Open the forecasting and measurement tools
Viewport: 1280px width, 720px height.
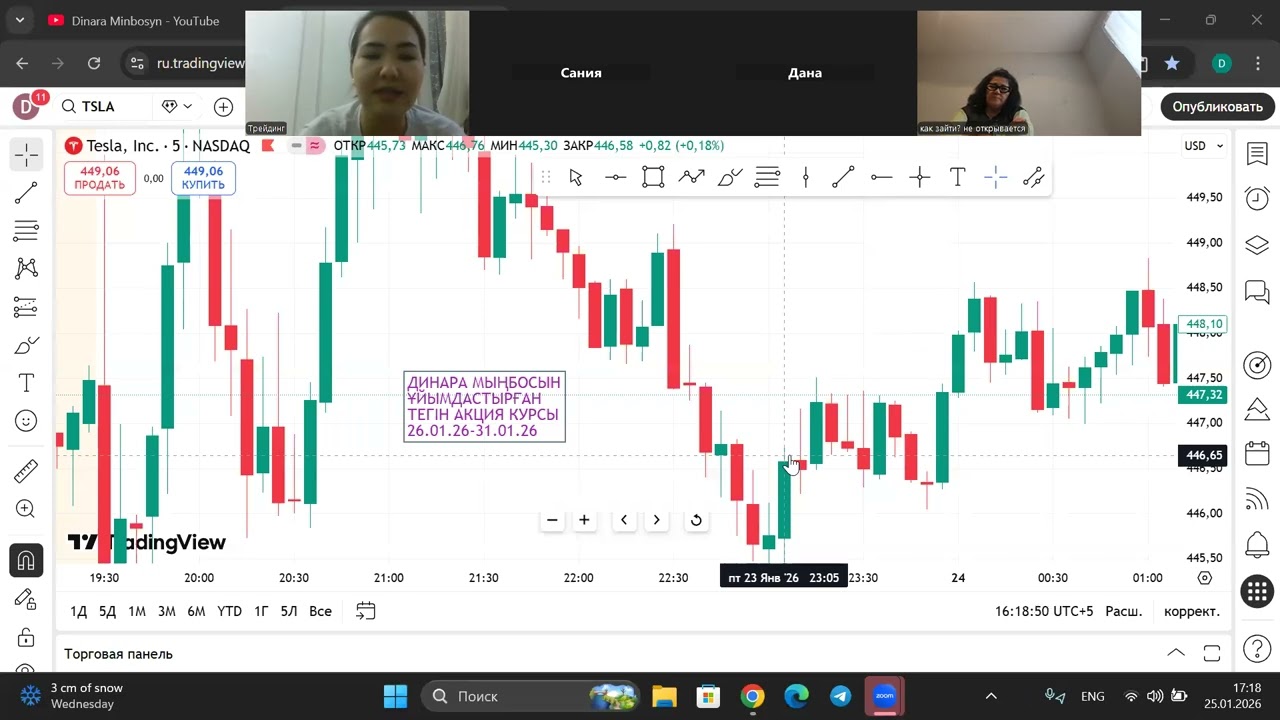point(26,307)
